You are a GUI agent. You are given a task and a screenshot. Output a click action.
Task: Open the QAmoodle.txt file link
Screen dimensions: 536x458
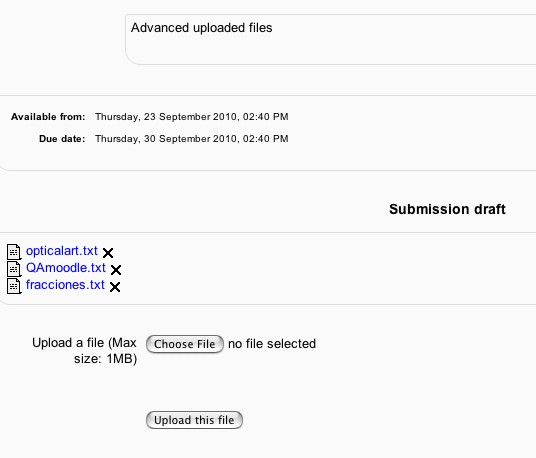(x=66, y=268)
